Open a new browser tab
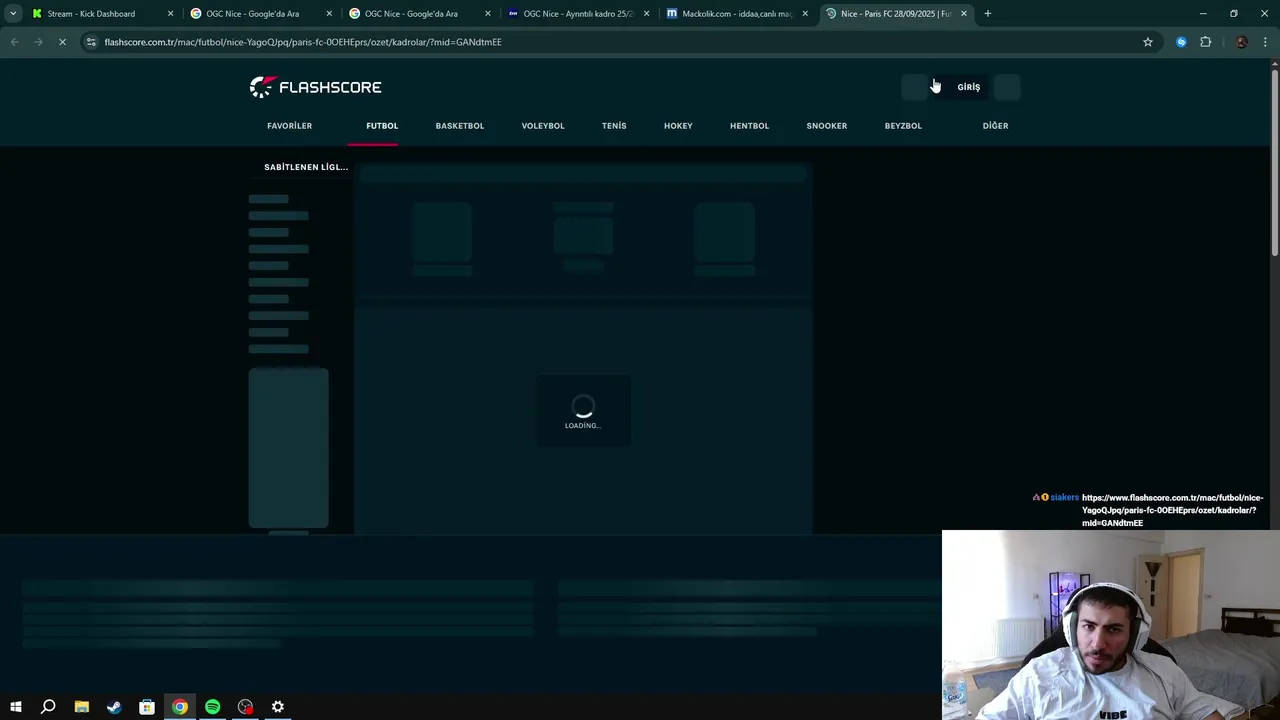The image size is (1280, 720). [x=987, y=14]
